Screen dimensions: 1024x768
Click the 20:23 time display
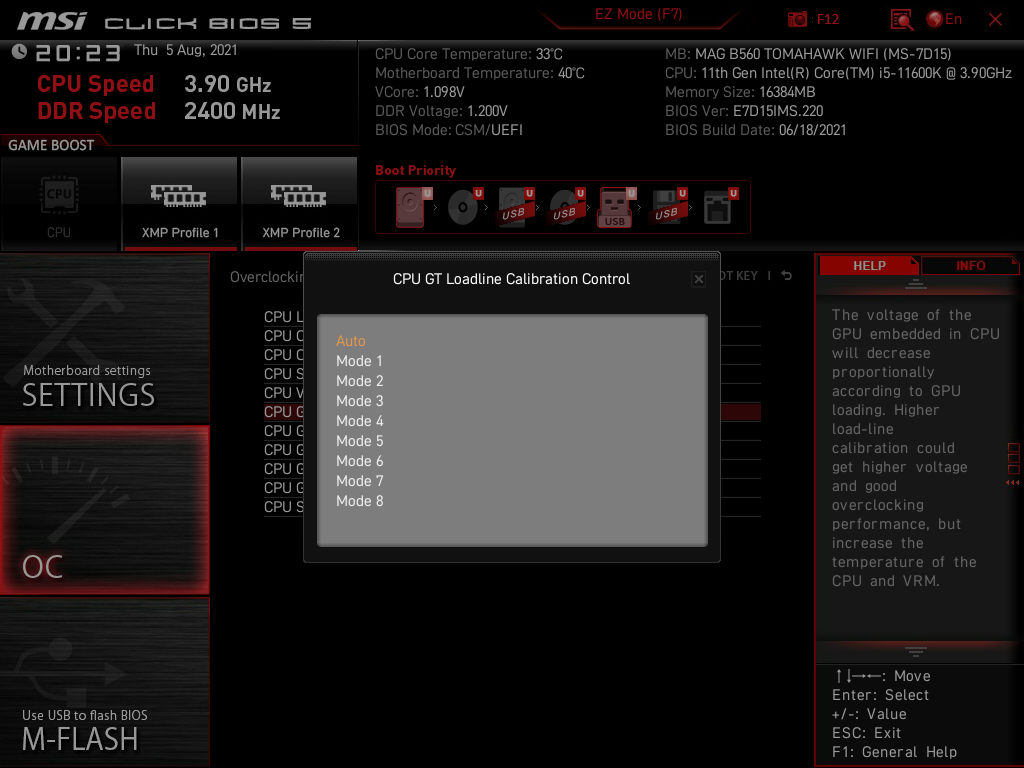78,53
